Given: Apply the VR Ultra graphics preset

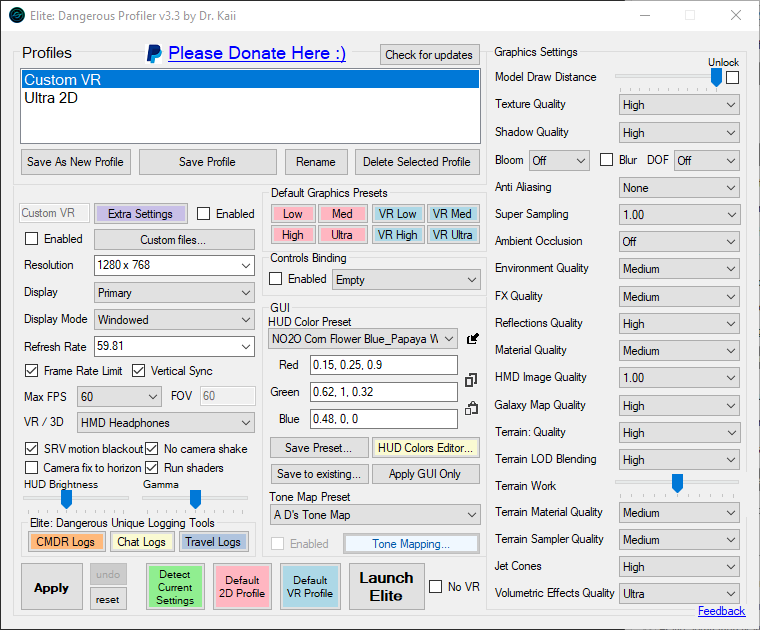Looking at the screenshot, I should (x=453, y=235).
